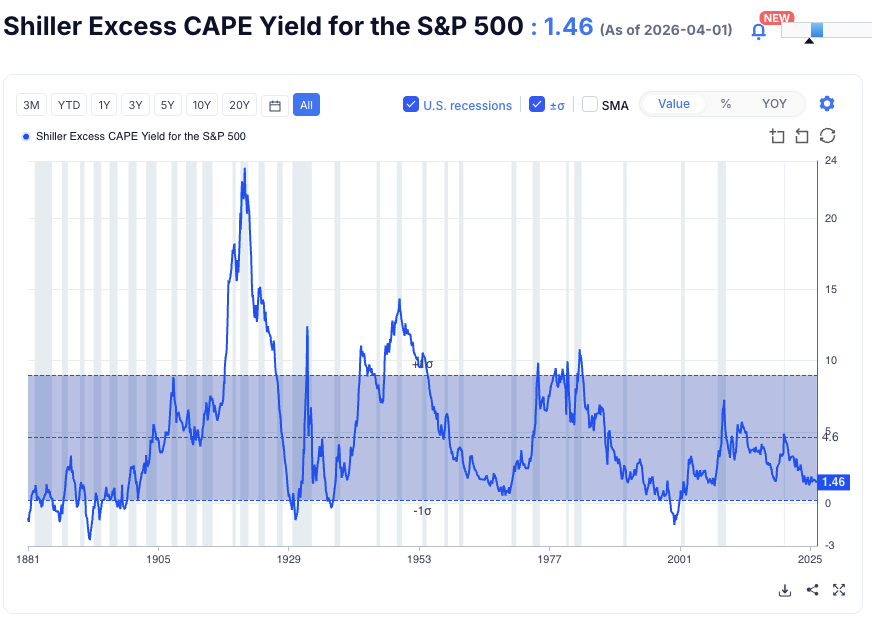This screenshot has height=619, width=872.
Task: Toggle the ±σ bands checkbox
Action: pos(537,104)
